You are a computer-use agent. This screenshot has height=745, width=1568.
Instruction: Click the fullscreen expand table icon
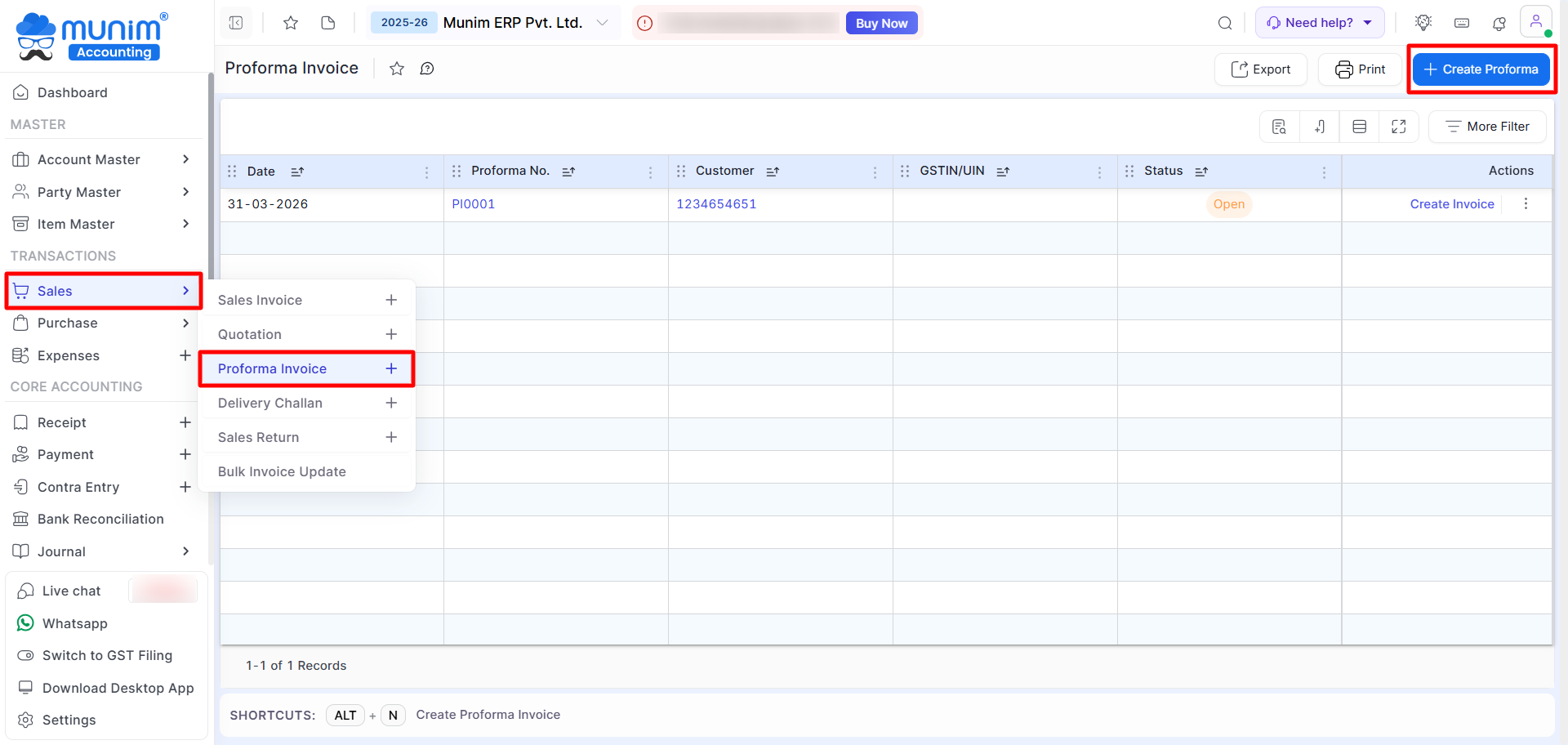pos(1398,127)
